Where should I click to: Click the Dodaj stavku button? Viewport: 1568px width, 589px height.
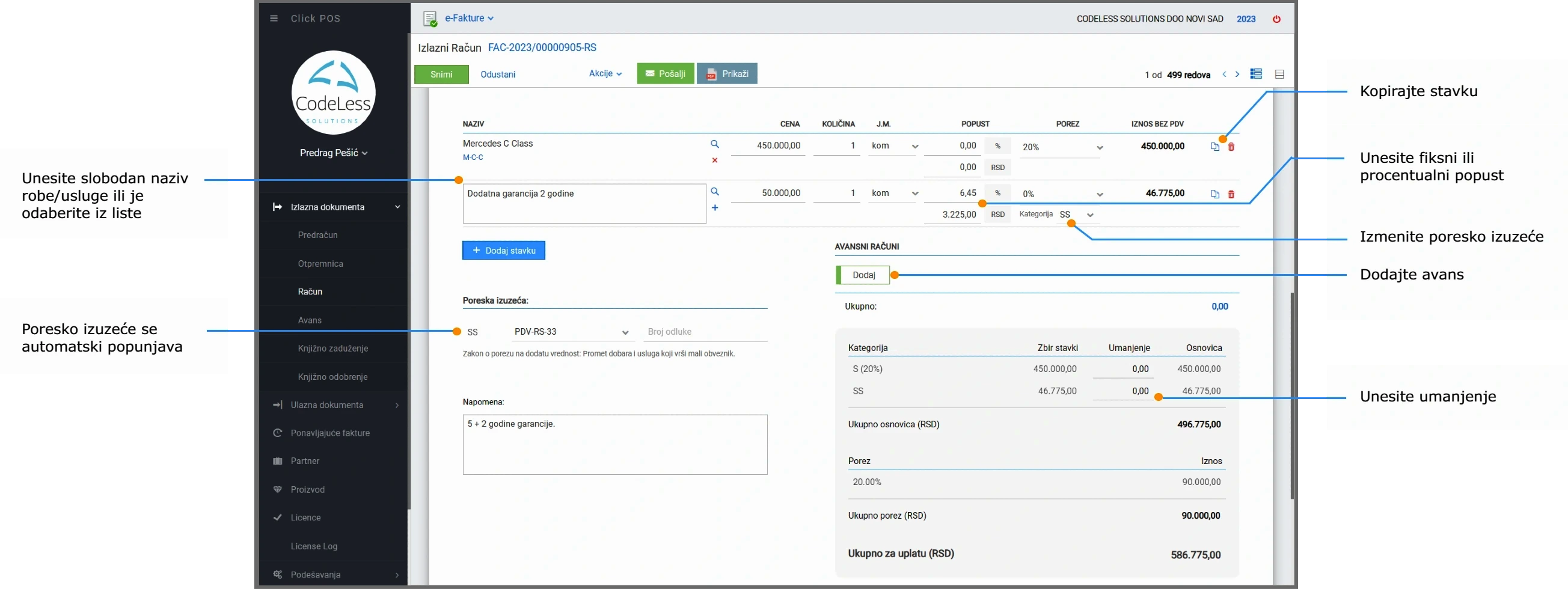click(x=503, y=251)
